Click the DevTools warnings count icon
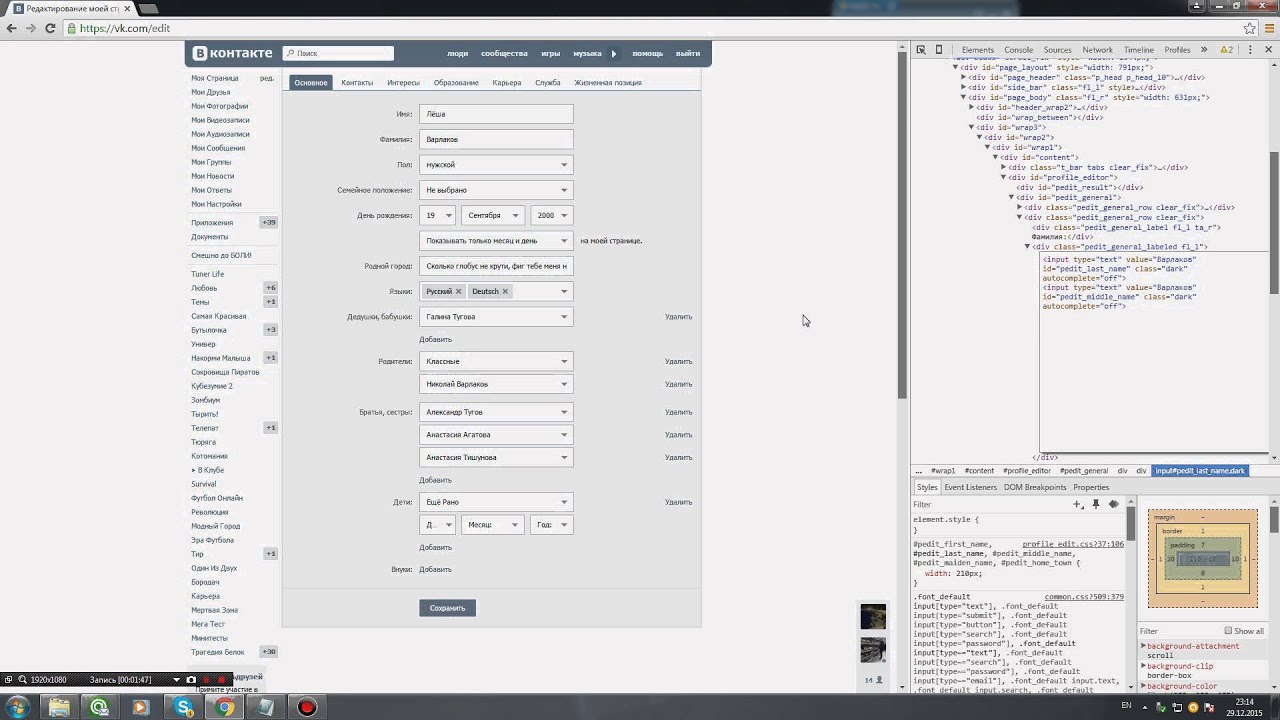This screenshot has height=720, width=1280. (1226, 50)
